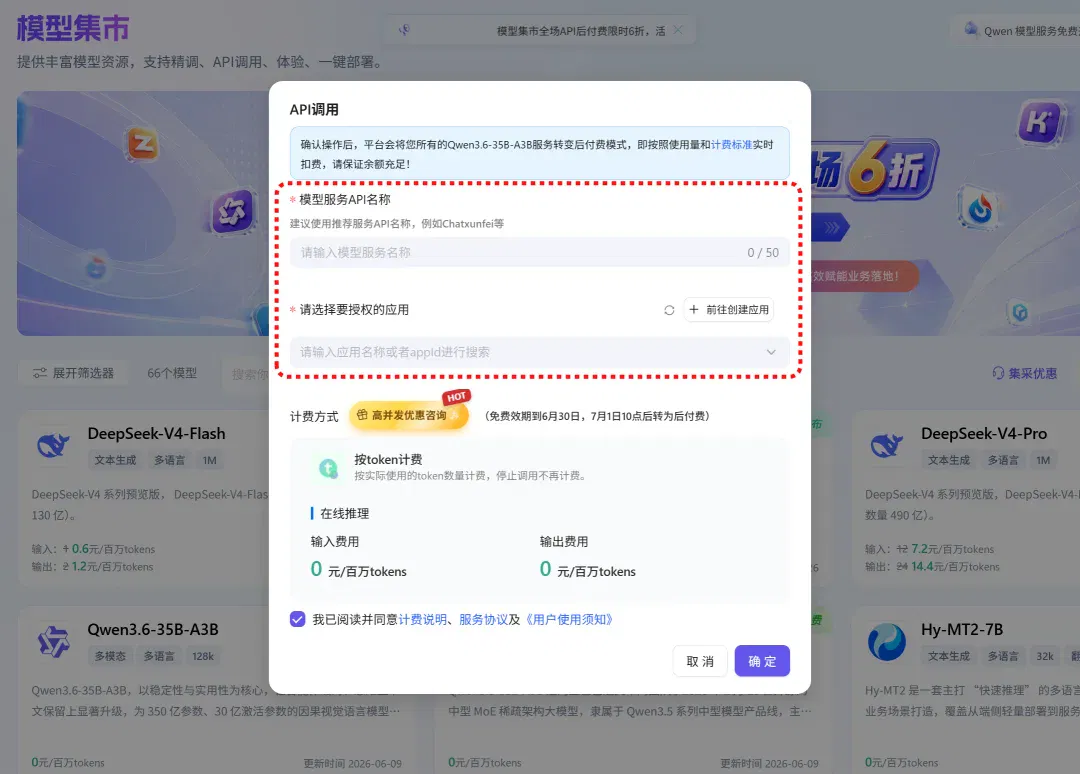Open the Hy-MT2-7B model title
Screen dimensions: 1080x774
pyautogui.click(x=962, y=629)
